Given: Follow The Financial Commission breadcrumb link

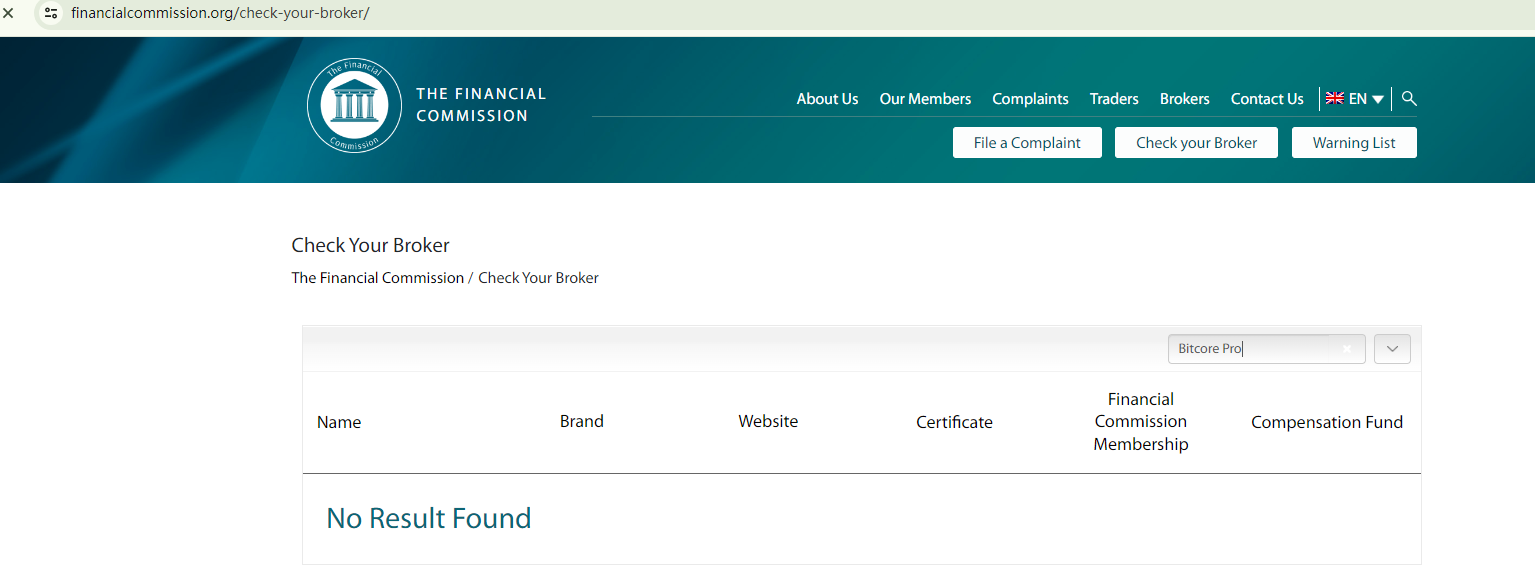Looking at the screenshot, I should [x=377, y=278].
